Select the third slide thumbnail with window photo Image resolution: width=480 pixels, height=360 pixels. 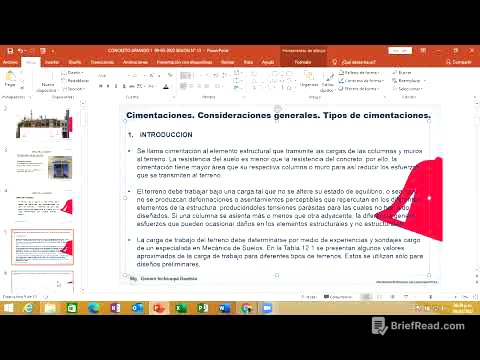point(44,165)
